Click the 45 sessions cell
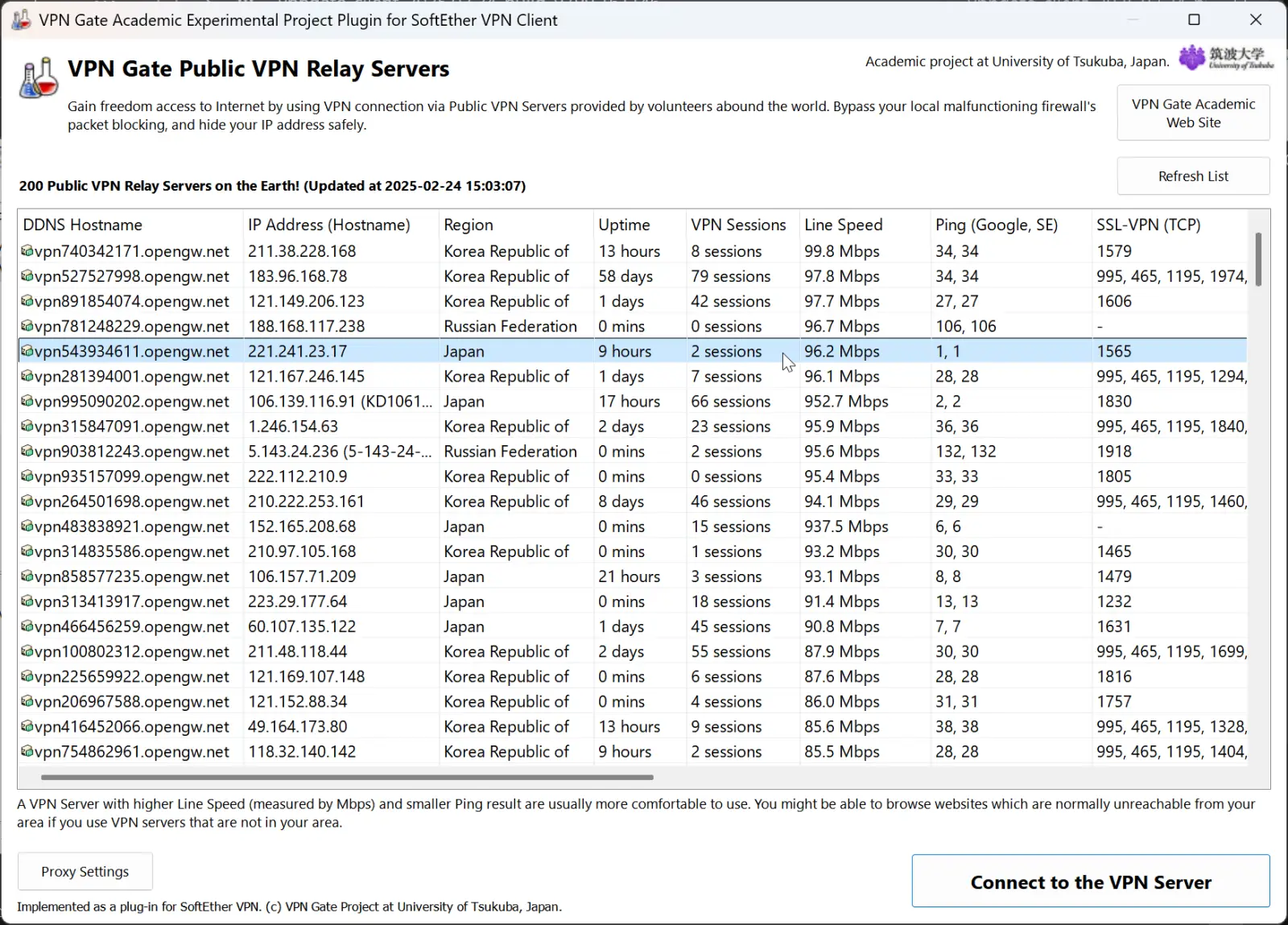This screenshot has height=925, width=1288. pyautogui.click(x=731, y=626)
